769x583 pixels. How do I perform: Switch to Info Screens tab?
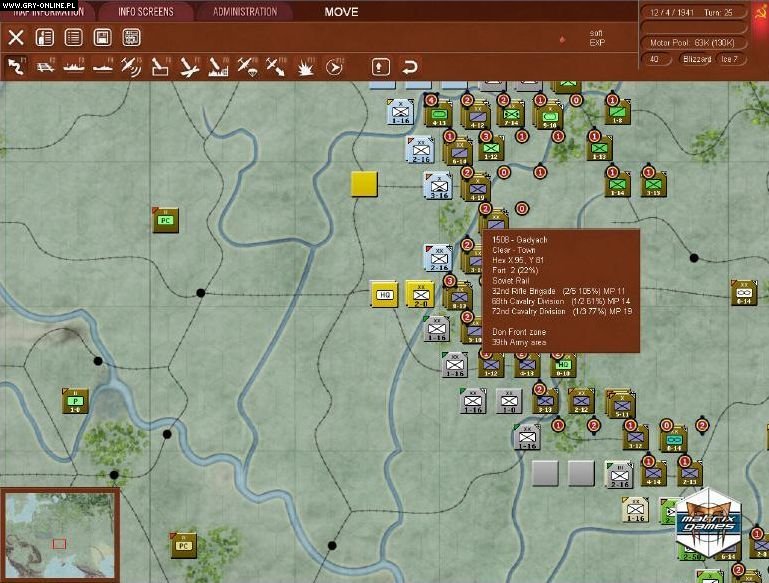(146, 12)
